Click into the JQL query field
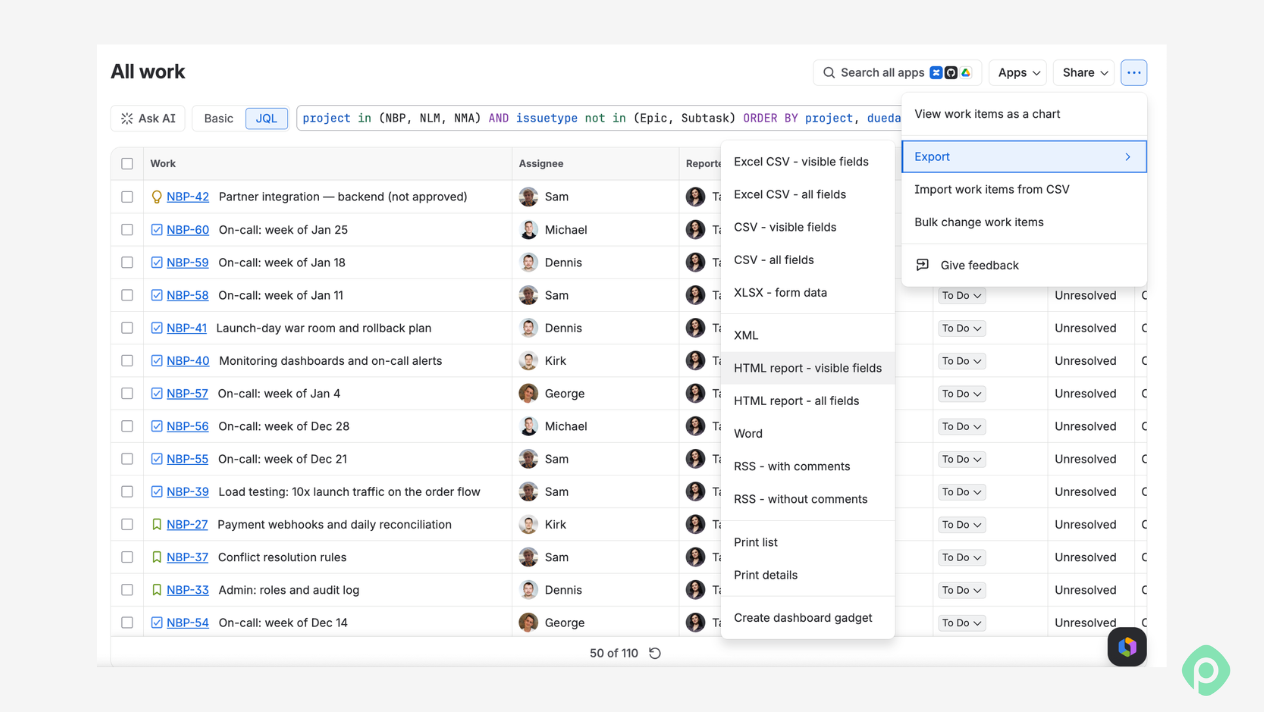 600,118
